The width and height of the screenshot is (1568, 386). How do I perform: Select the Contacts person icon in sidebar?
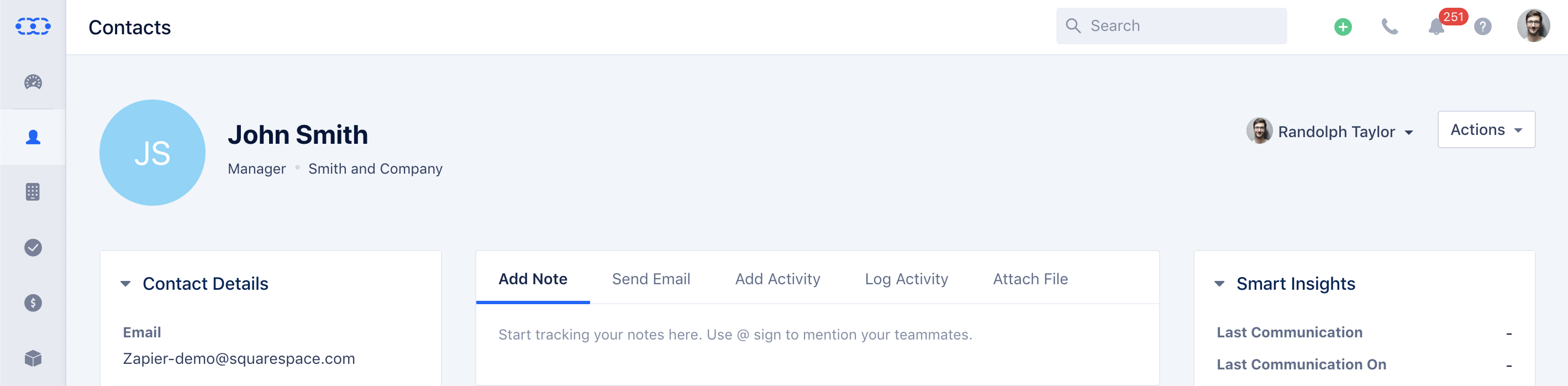coord(33,137)
